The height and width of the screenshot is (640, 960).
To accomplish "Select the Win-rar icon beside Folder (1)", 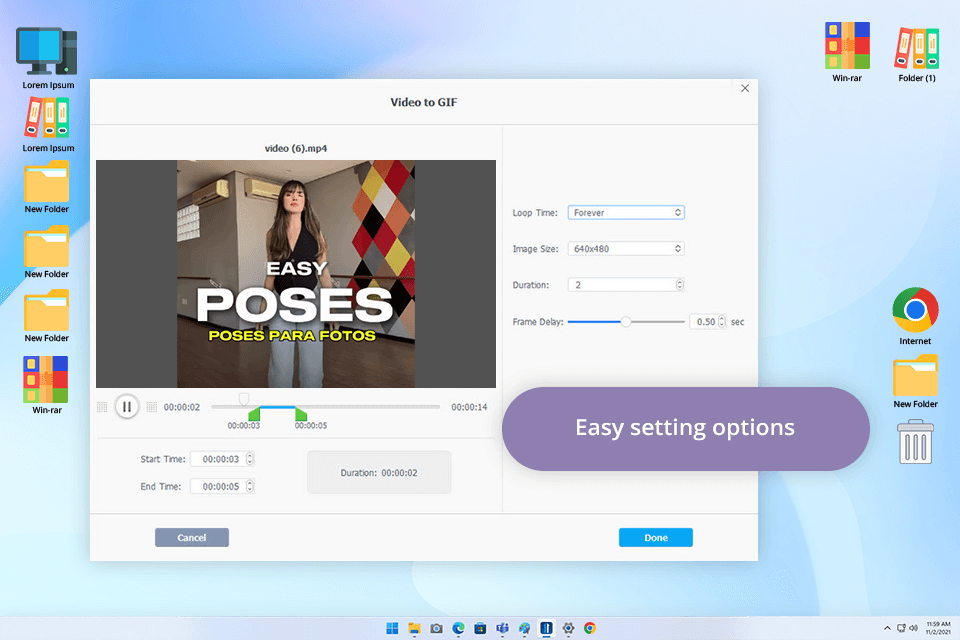I will pos(847,52).
